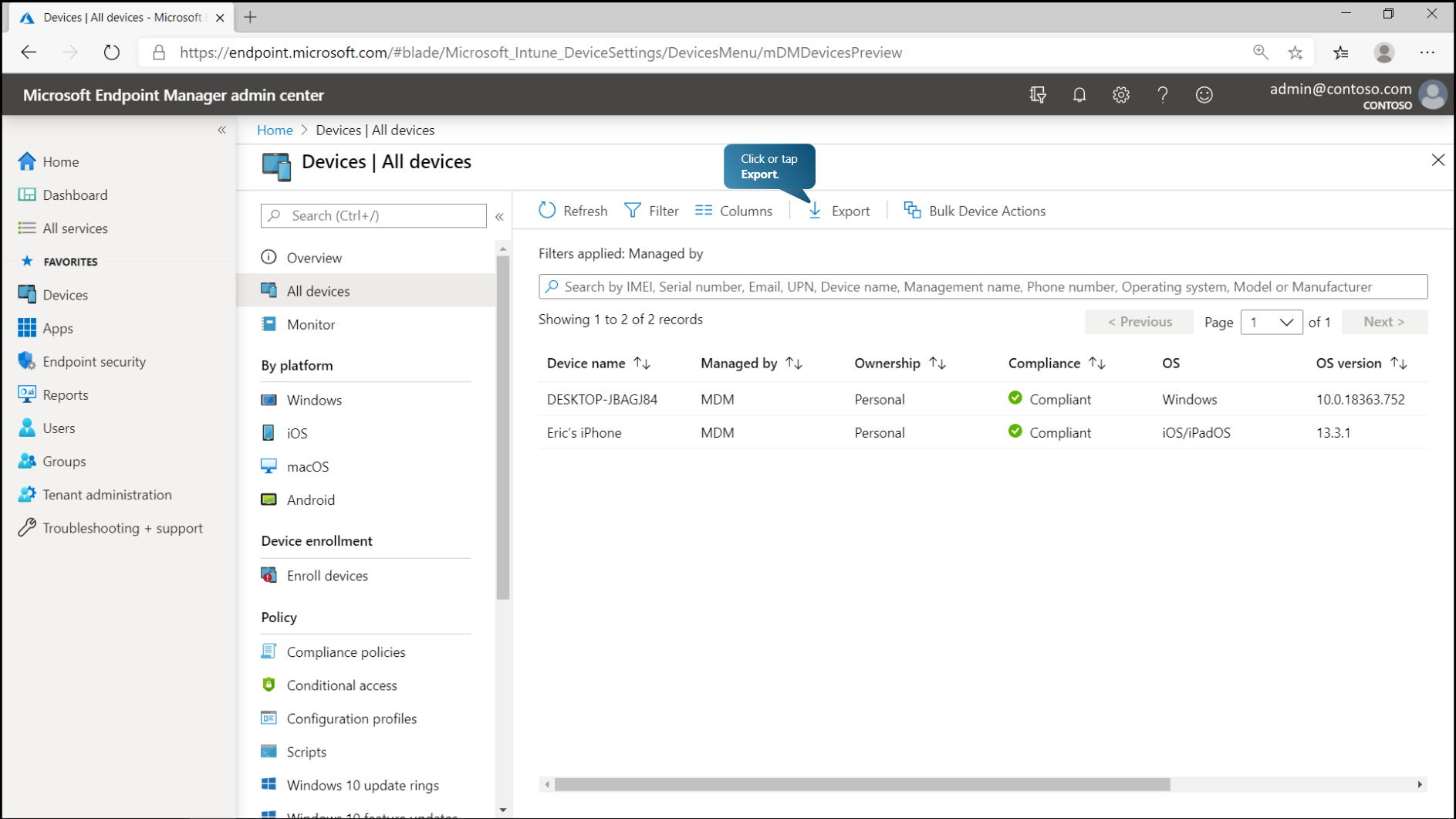1456x819 pixels.
Task: Click the Next page button
Action: (1384, 322)
